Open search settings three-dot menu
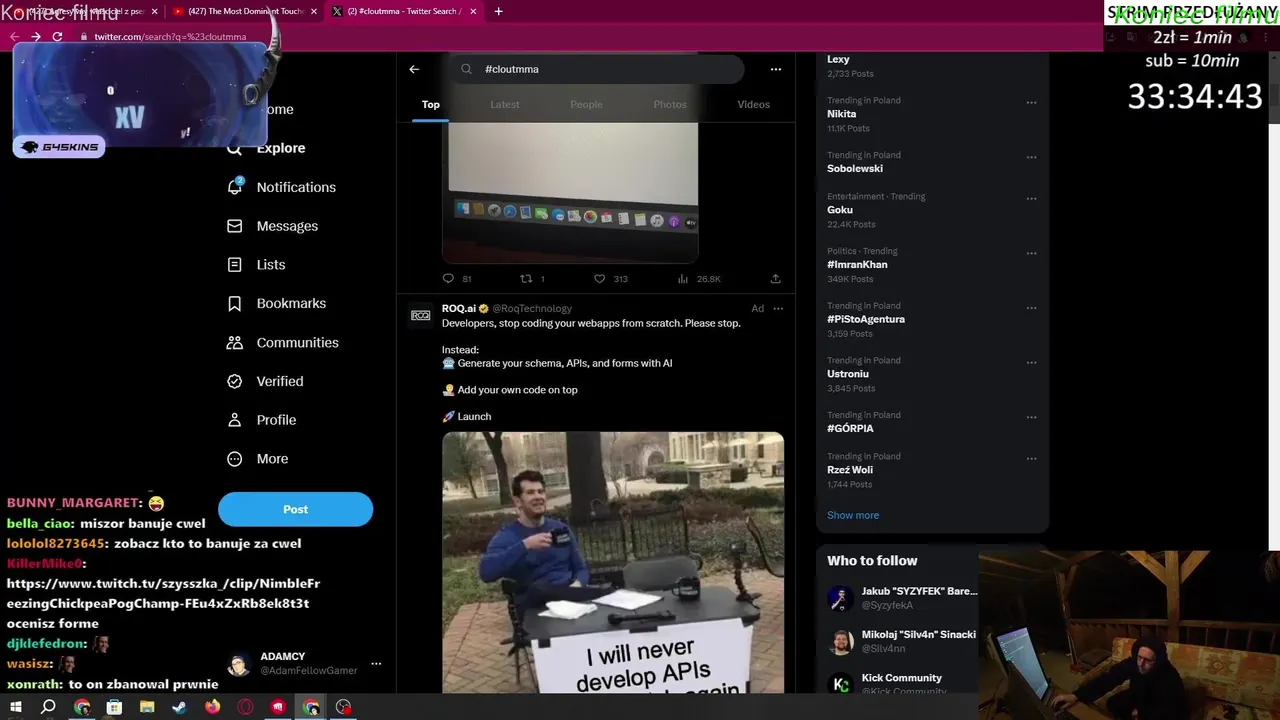The width and height of the screenshot is (1280, 720). click(x=775, y=69)
